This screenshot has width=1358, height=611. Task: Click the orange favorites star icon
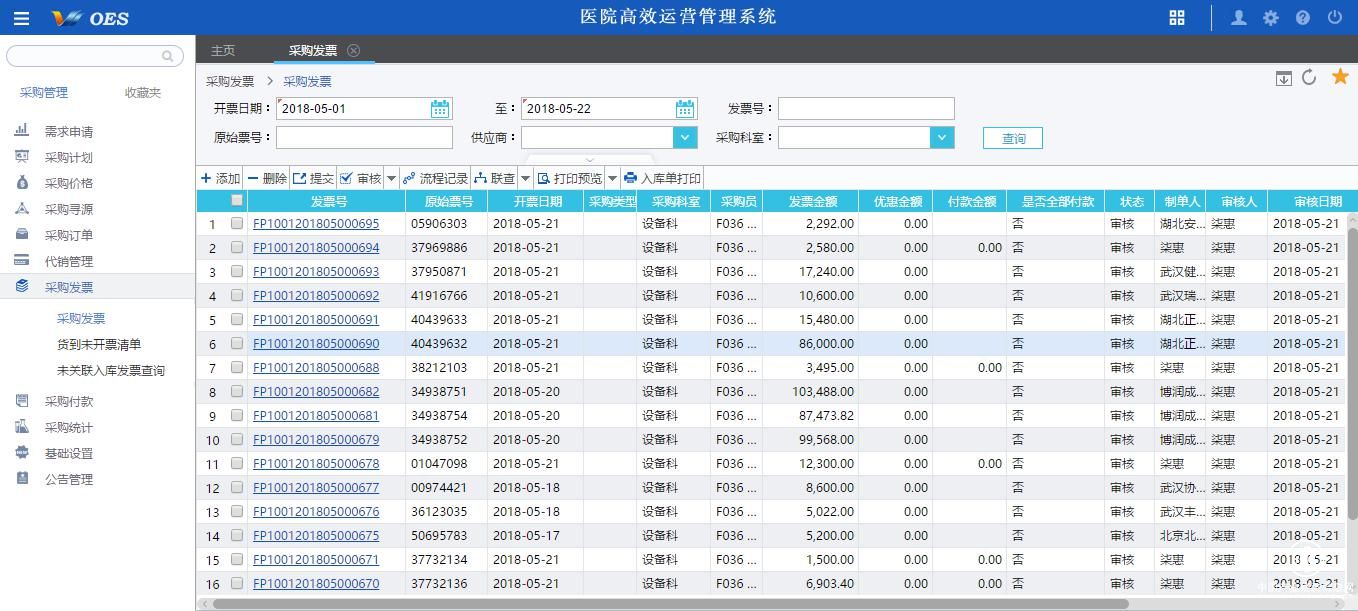coord(1340,76)
